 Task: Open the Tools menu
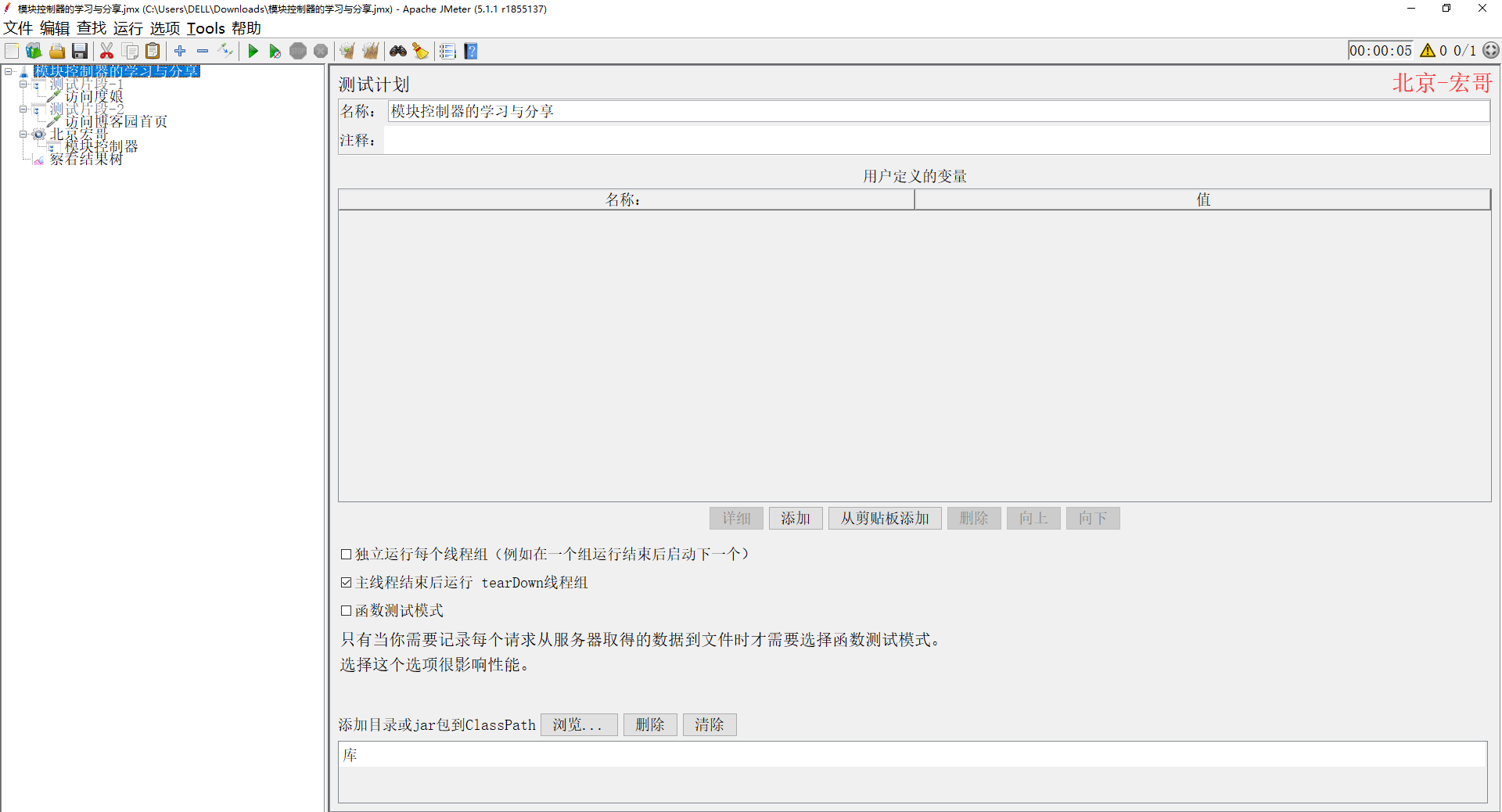206,28
